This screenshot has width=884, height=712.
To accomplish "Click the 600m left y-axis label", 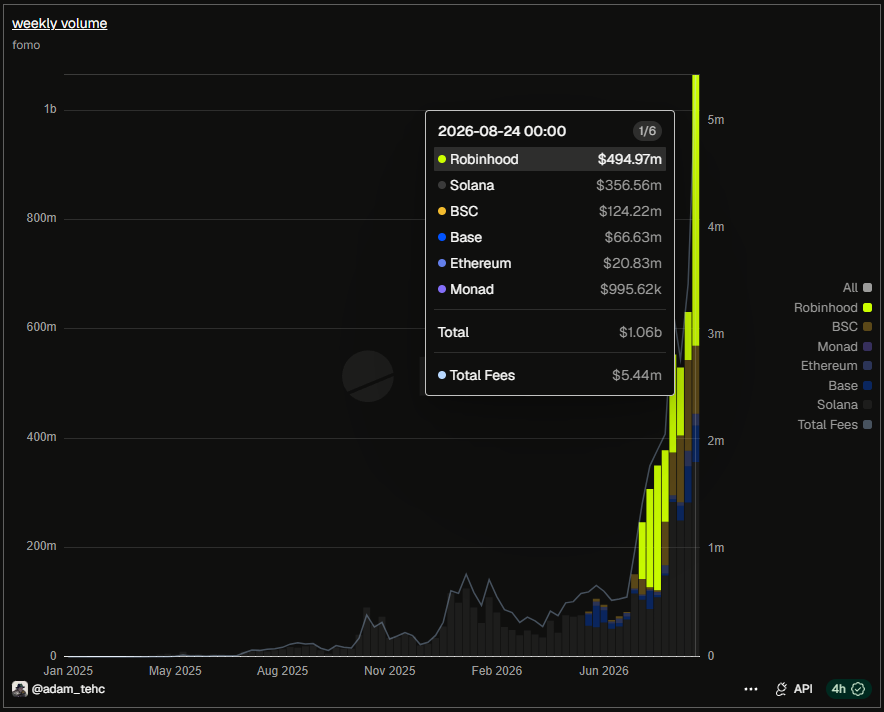I will 41,327.
